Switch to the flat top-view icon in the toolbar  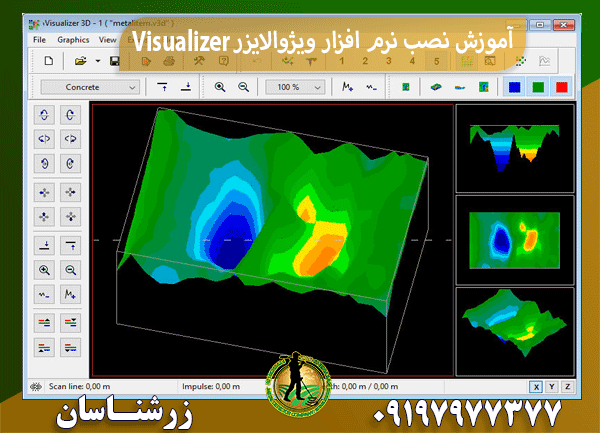[x=406, y=87]
